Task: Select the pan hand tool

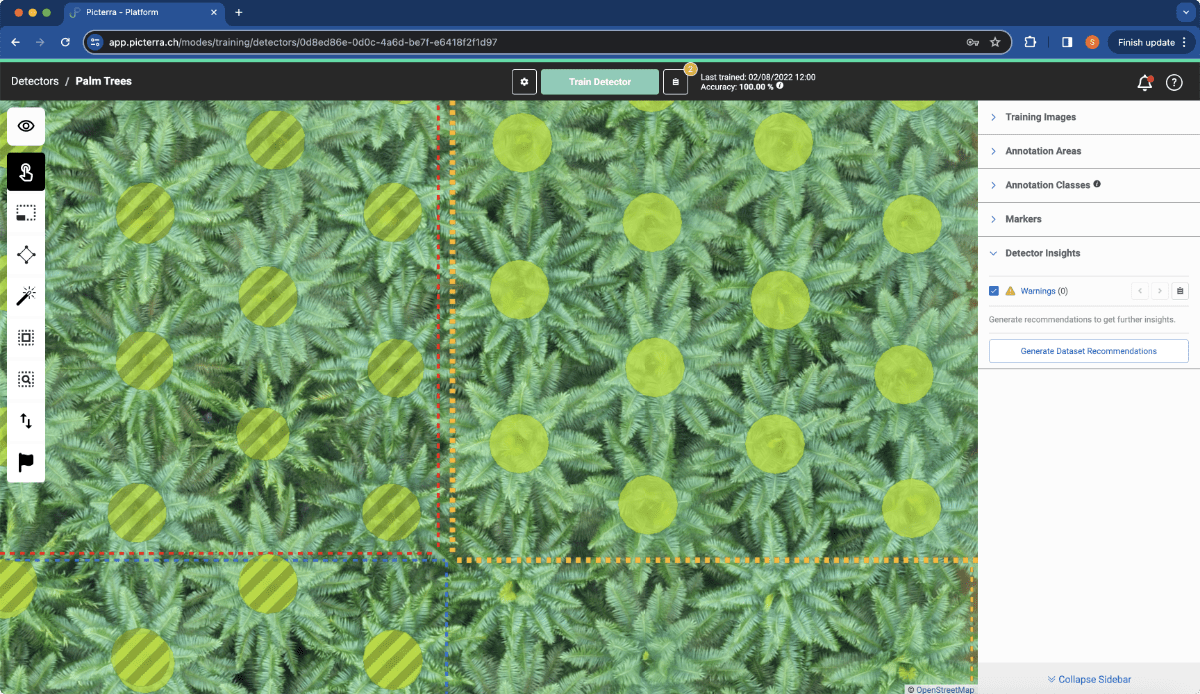Action: pyautogui.click(x=26, y=172)
